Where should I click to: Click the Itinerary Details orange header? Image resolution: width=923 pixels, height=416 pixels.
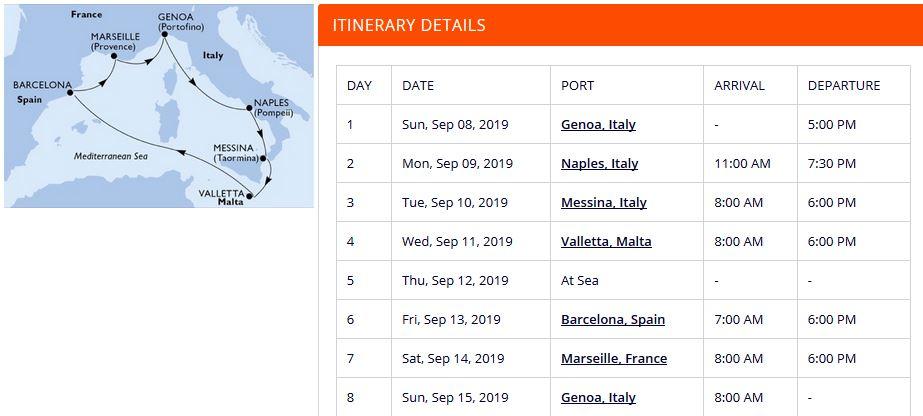618,25
